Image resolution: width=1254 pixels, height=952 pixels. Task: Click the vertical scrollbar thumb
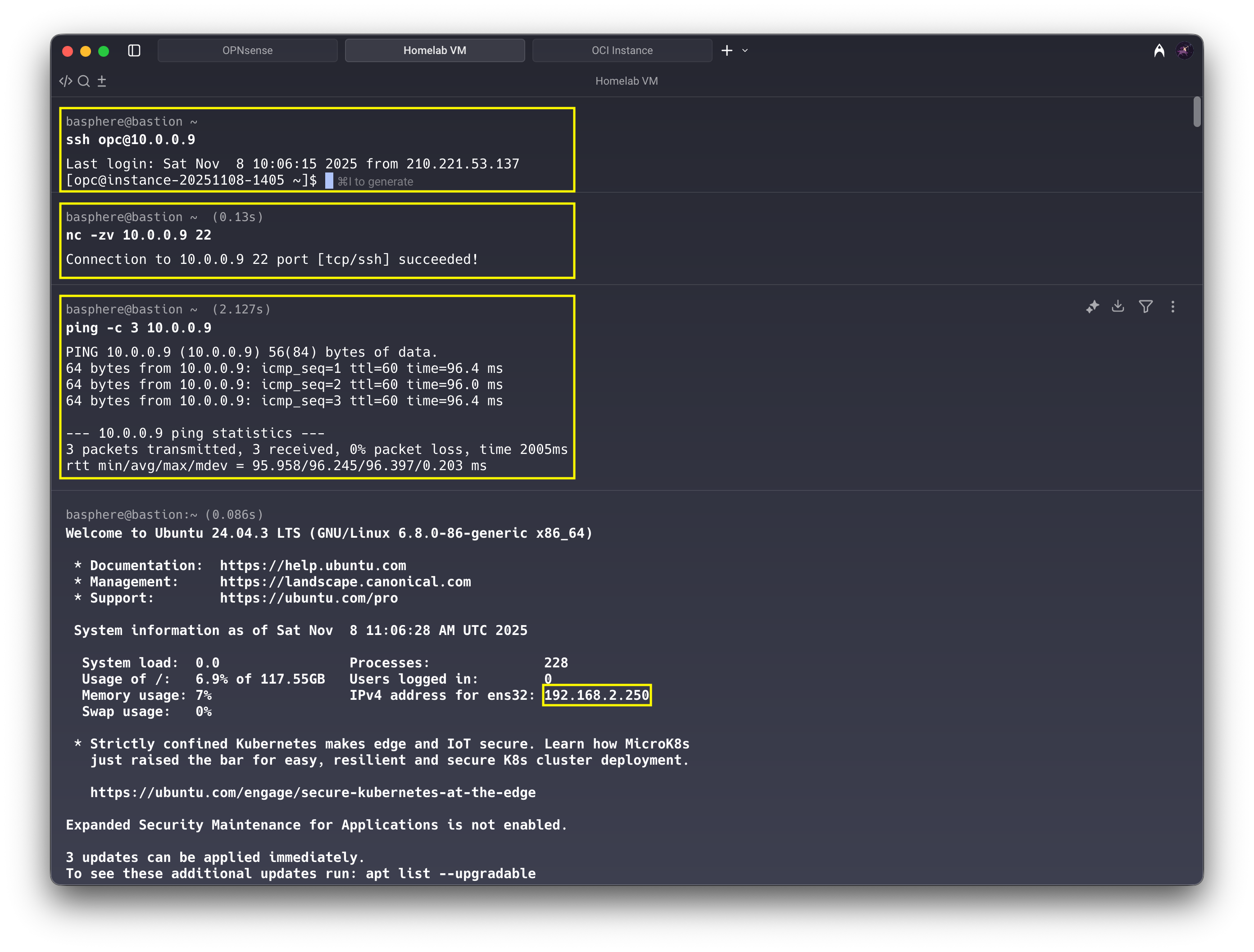tap(1197, 112)
